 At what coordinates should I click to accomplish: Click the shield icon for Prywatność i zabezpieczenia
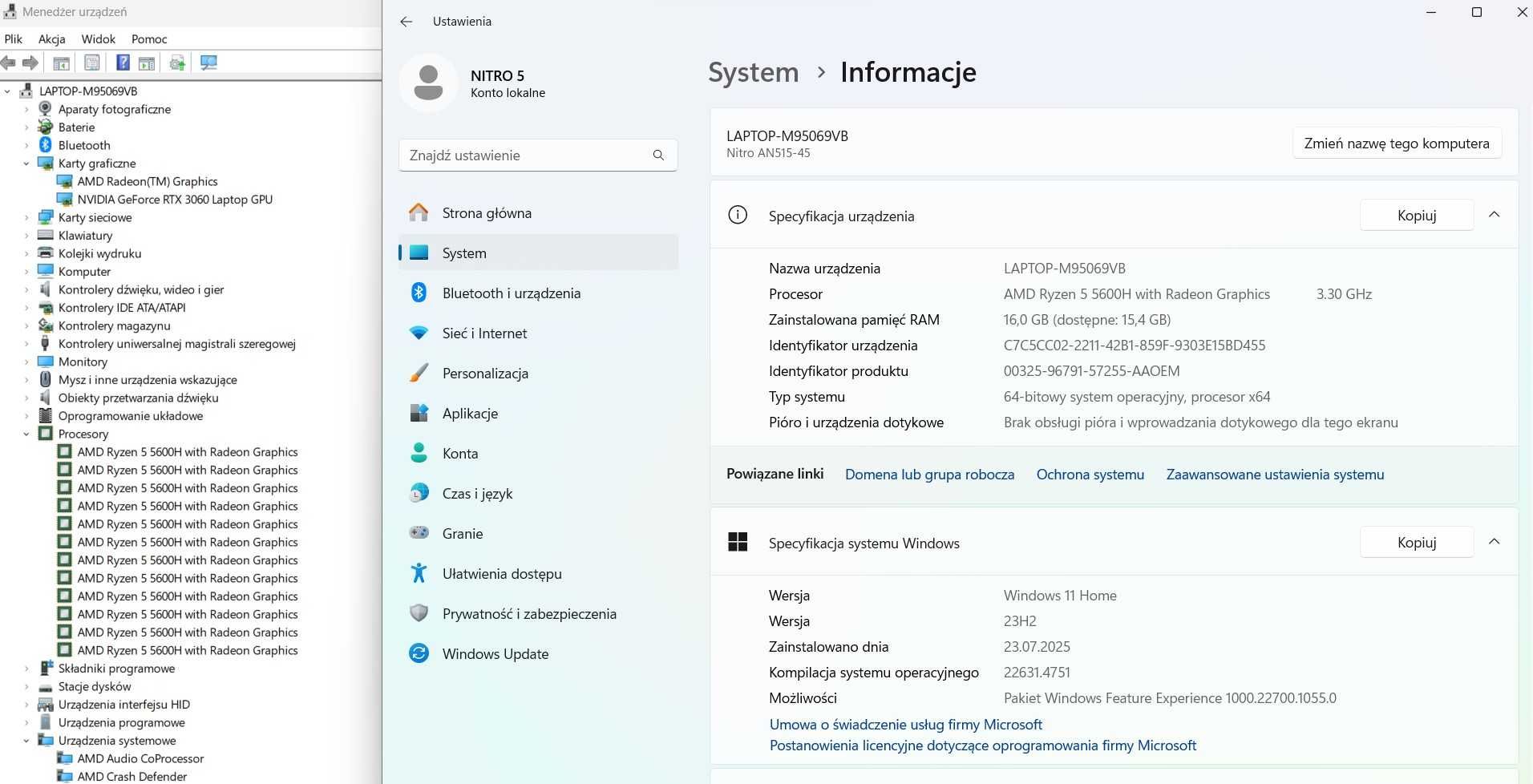(419, 613)
